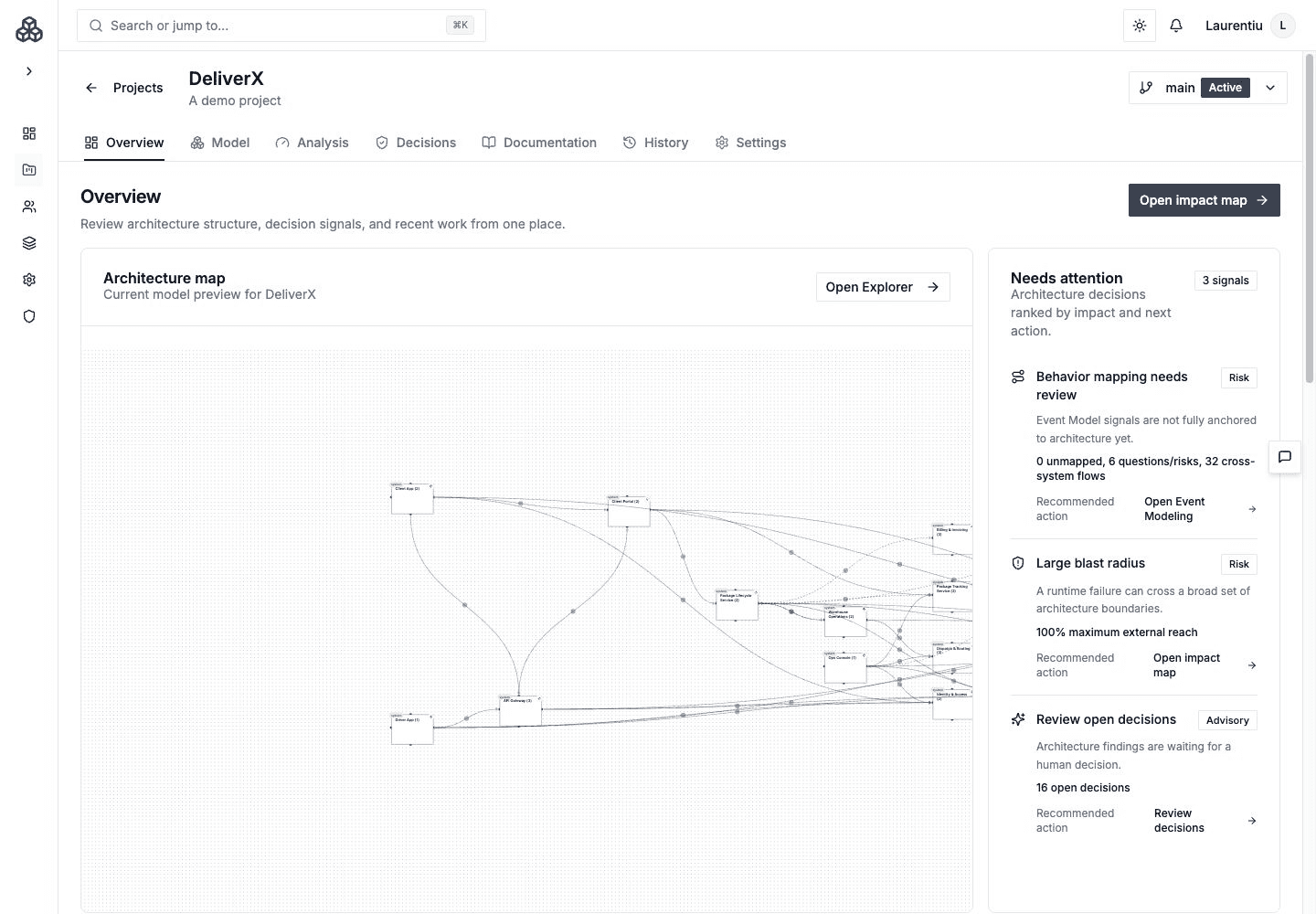The height and width of the screenshot is (914, 1316).
Task: Click the git branch icon beside main
Action: (x=1146, y=88)
